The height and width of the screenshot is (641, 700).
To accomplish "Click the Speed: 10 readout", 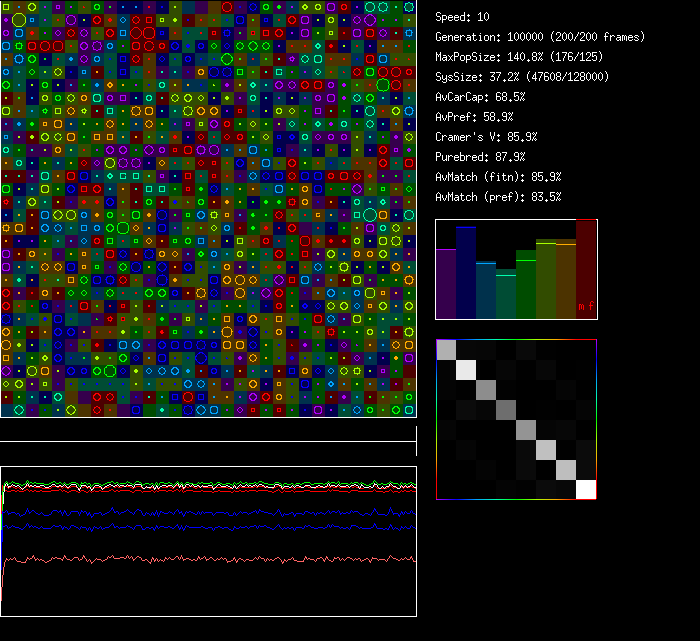I will tap(462, 17).
